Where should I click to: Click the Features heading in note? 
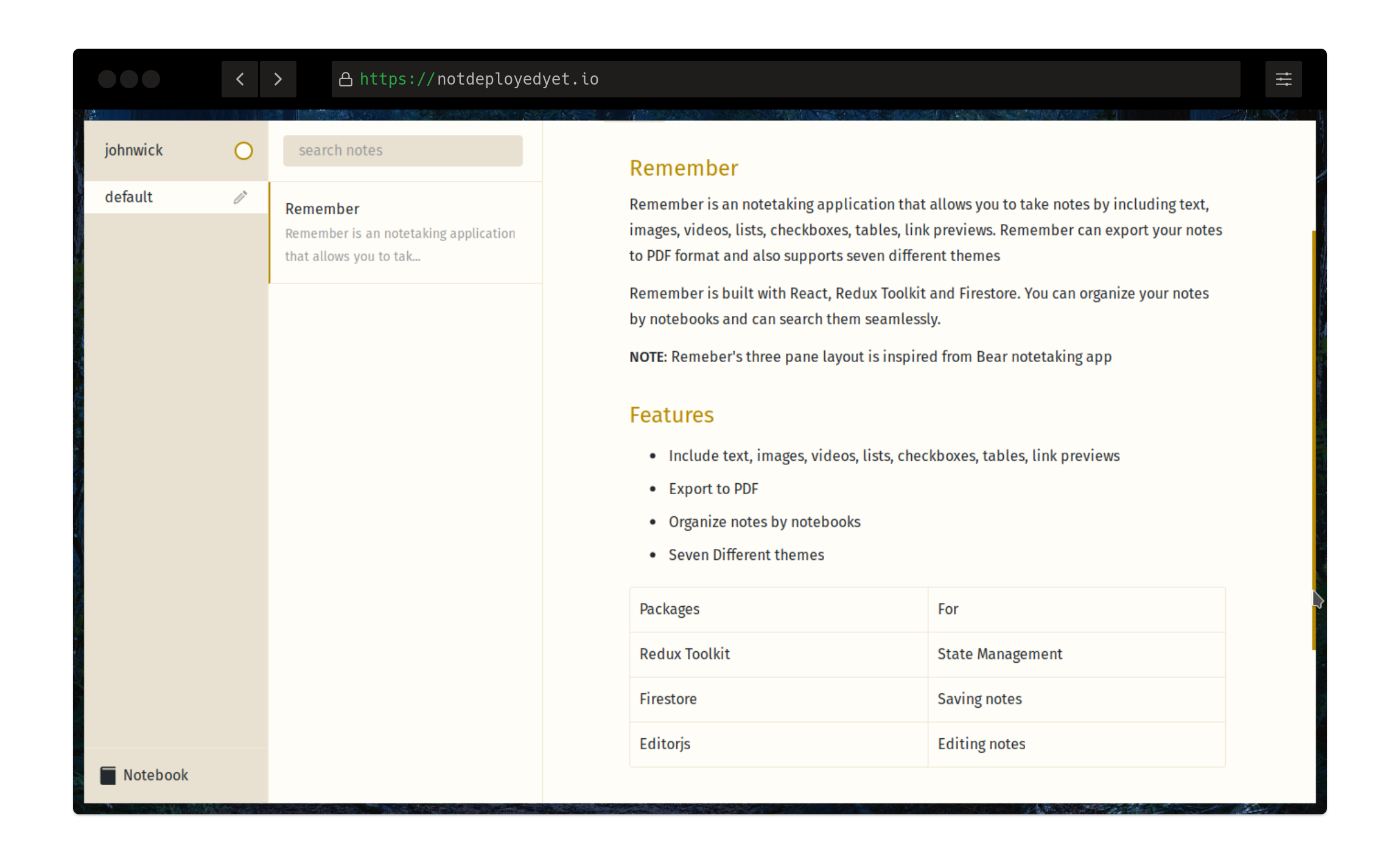pos(671,415)
